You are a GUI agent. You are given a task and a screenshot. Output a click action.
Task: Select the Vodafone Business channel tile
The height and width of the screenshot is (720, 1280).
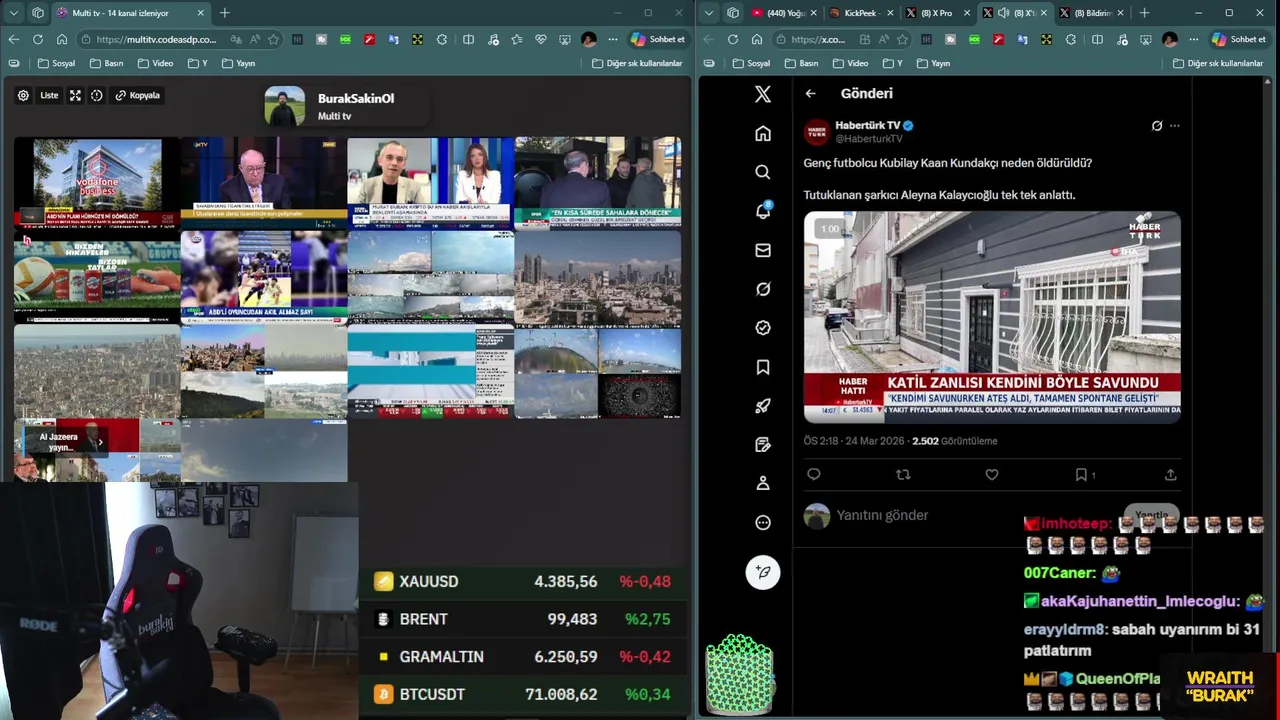point(97,183)
